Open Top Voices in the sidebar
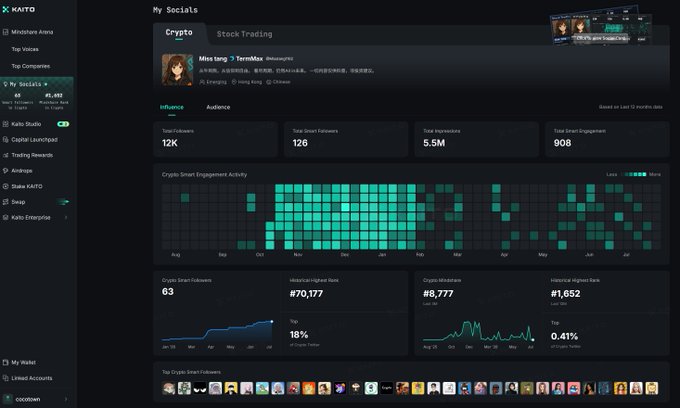The width and height of the screenshot is (680, 408). click(25, 49)
